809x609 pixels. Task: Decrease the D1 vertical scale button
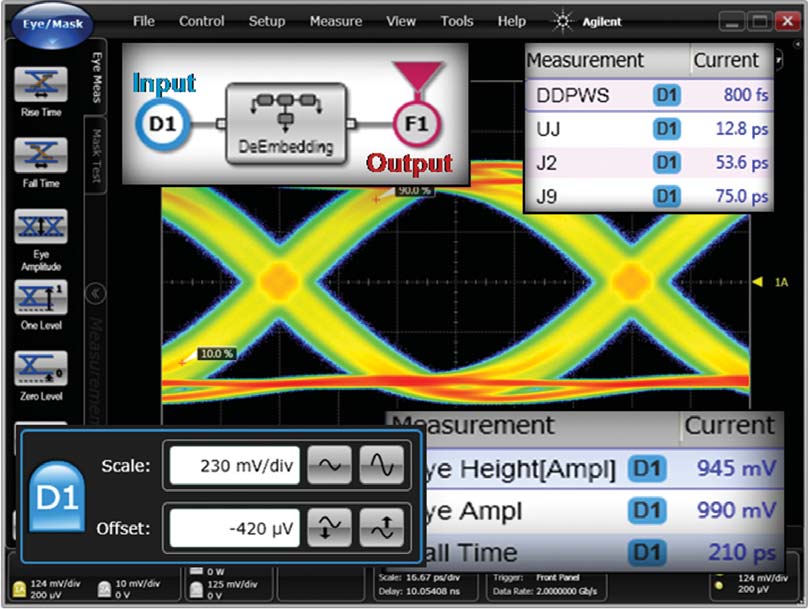pyautogui.click(x=328, y=465)
